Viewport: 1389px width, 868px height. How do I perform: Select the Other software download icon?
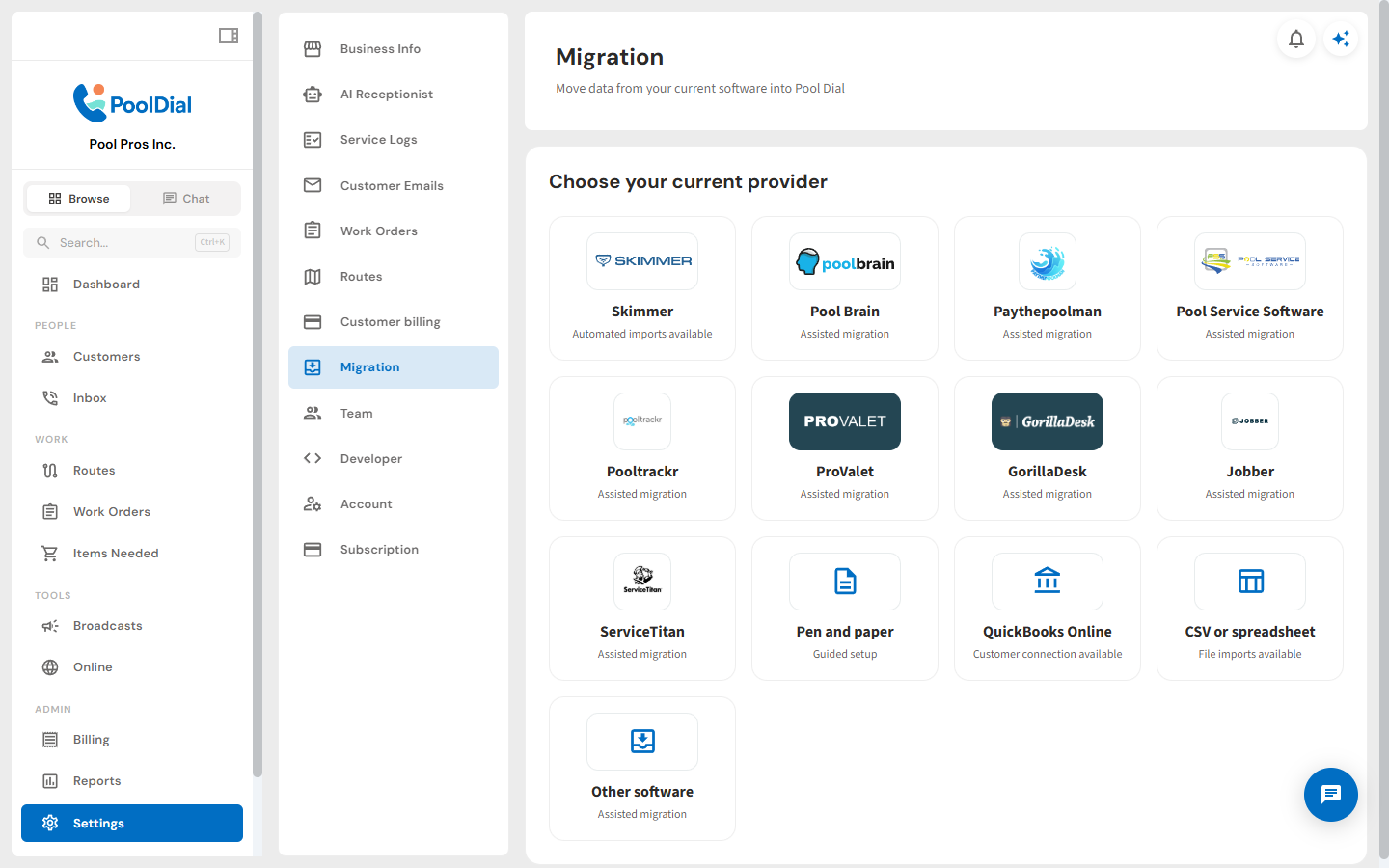pyautogui.click(x=642, y=742)
